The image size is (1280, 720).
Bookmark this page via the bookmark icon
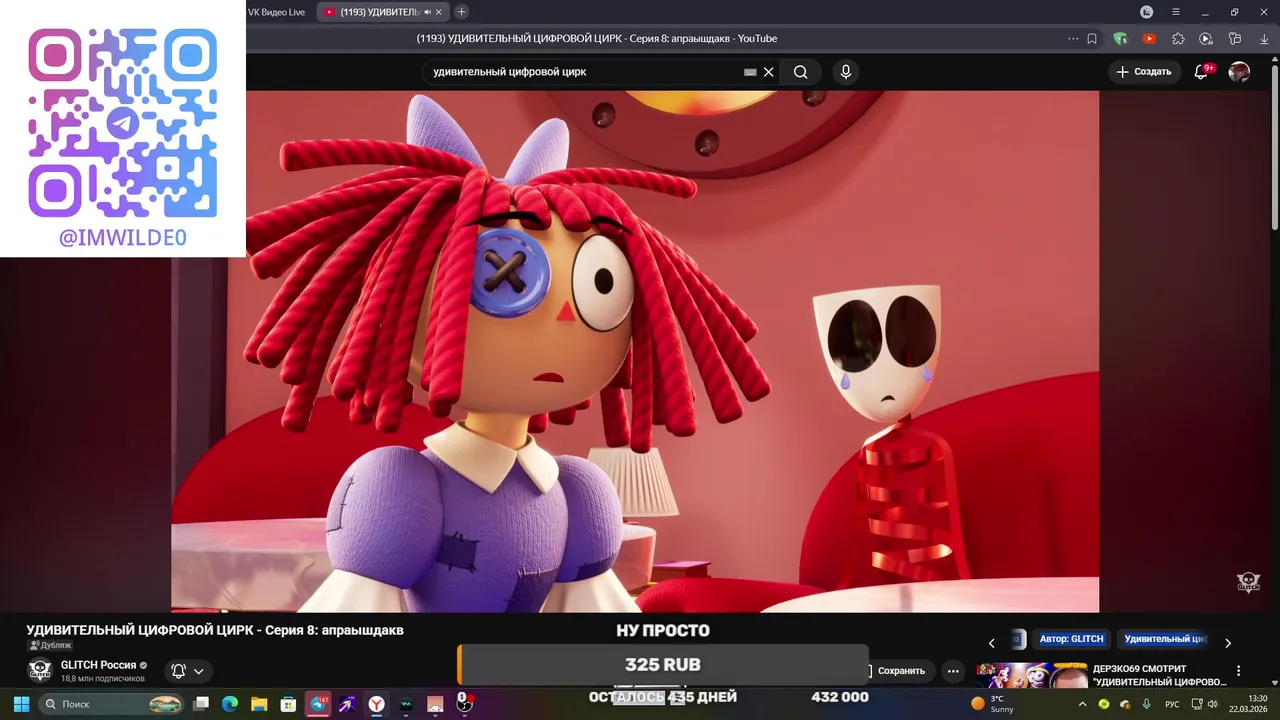pos(1092,39)
